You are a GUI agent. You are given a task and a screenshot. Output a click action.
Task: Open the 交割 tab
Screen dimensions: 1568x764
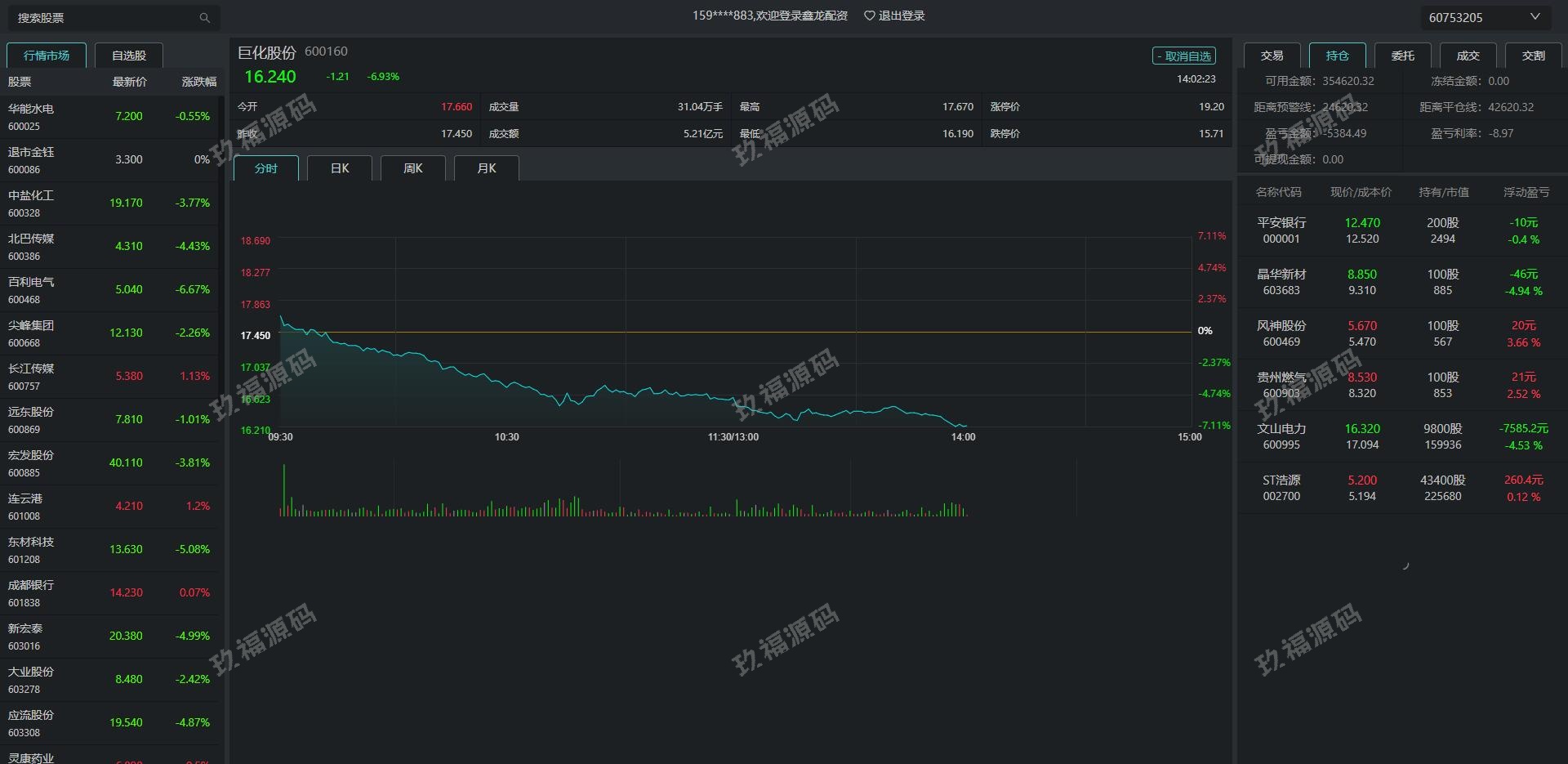click(1533, 56)
